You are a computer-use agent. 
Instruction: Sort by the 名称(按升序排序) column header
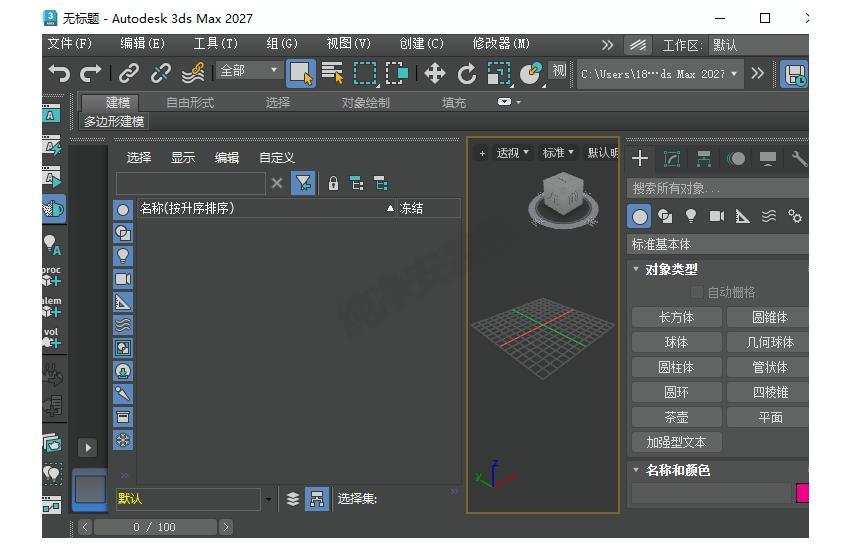tap(266, 208)
